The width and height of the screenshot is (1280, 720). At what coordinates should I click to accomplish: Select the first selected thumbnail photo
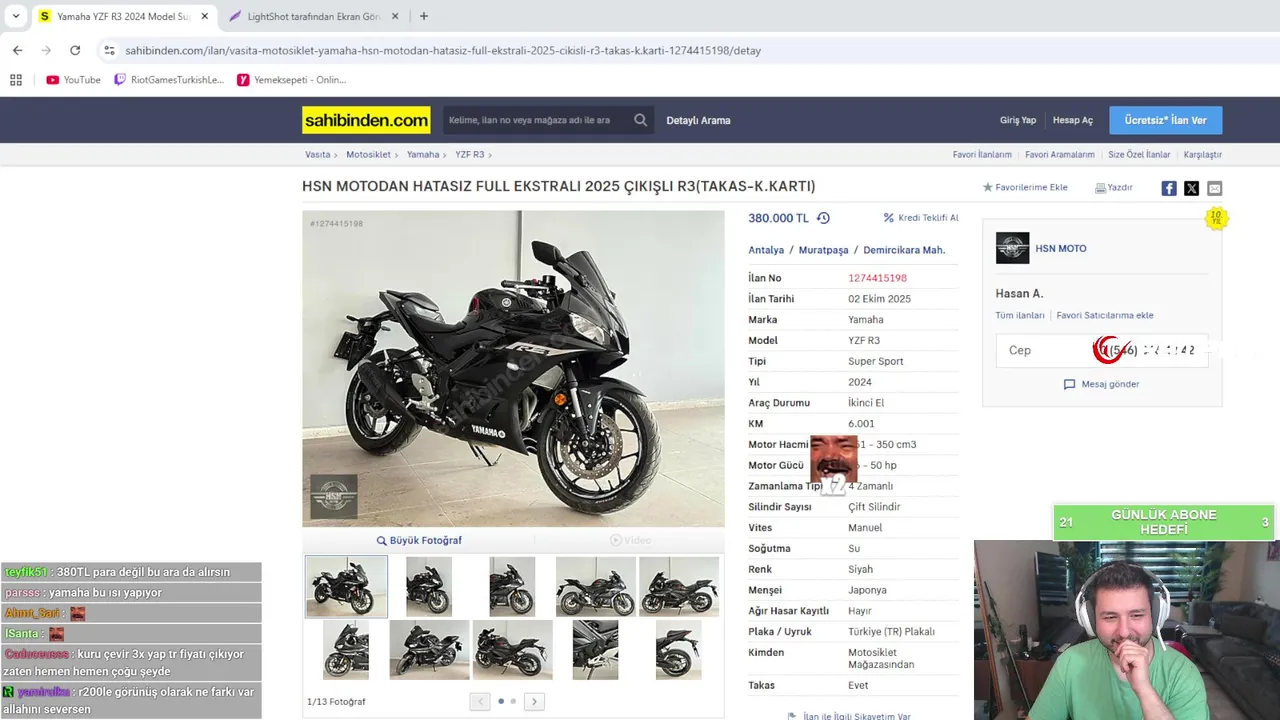pyautogui.click(x=346, y=587)
